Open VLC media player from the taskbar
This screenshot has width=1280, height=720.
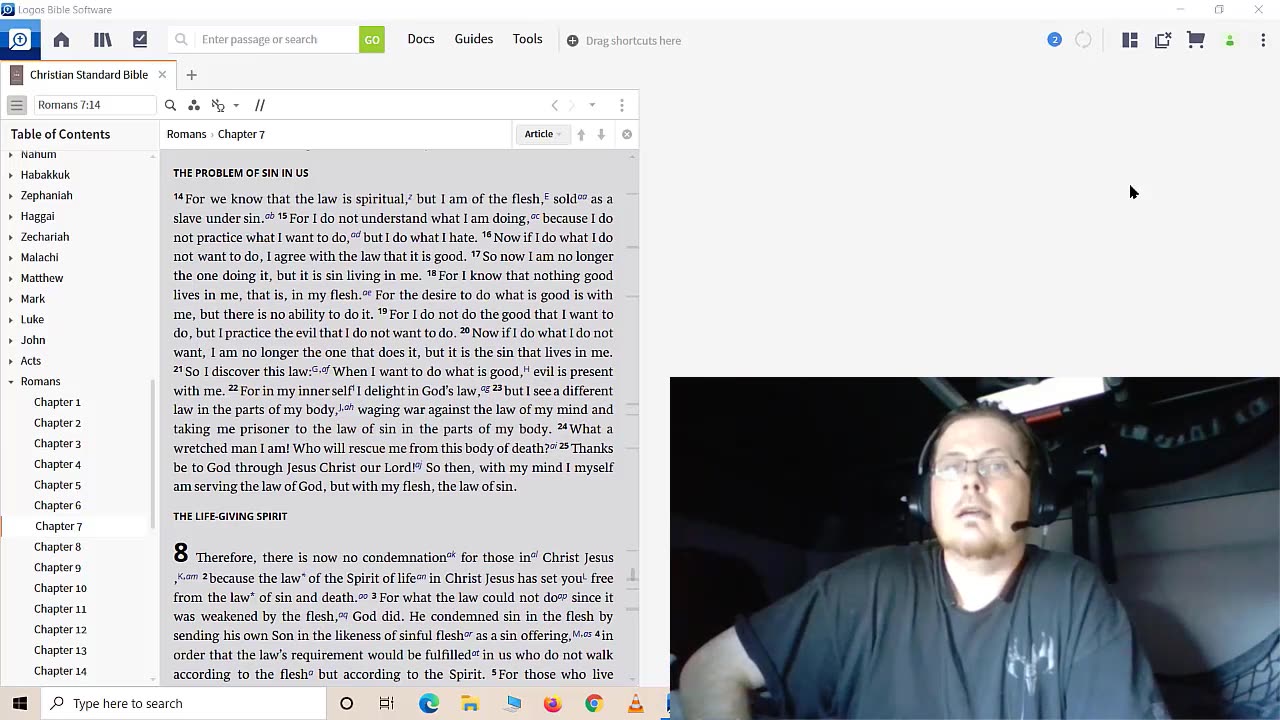635,703
